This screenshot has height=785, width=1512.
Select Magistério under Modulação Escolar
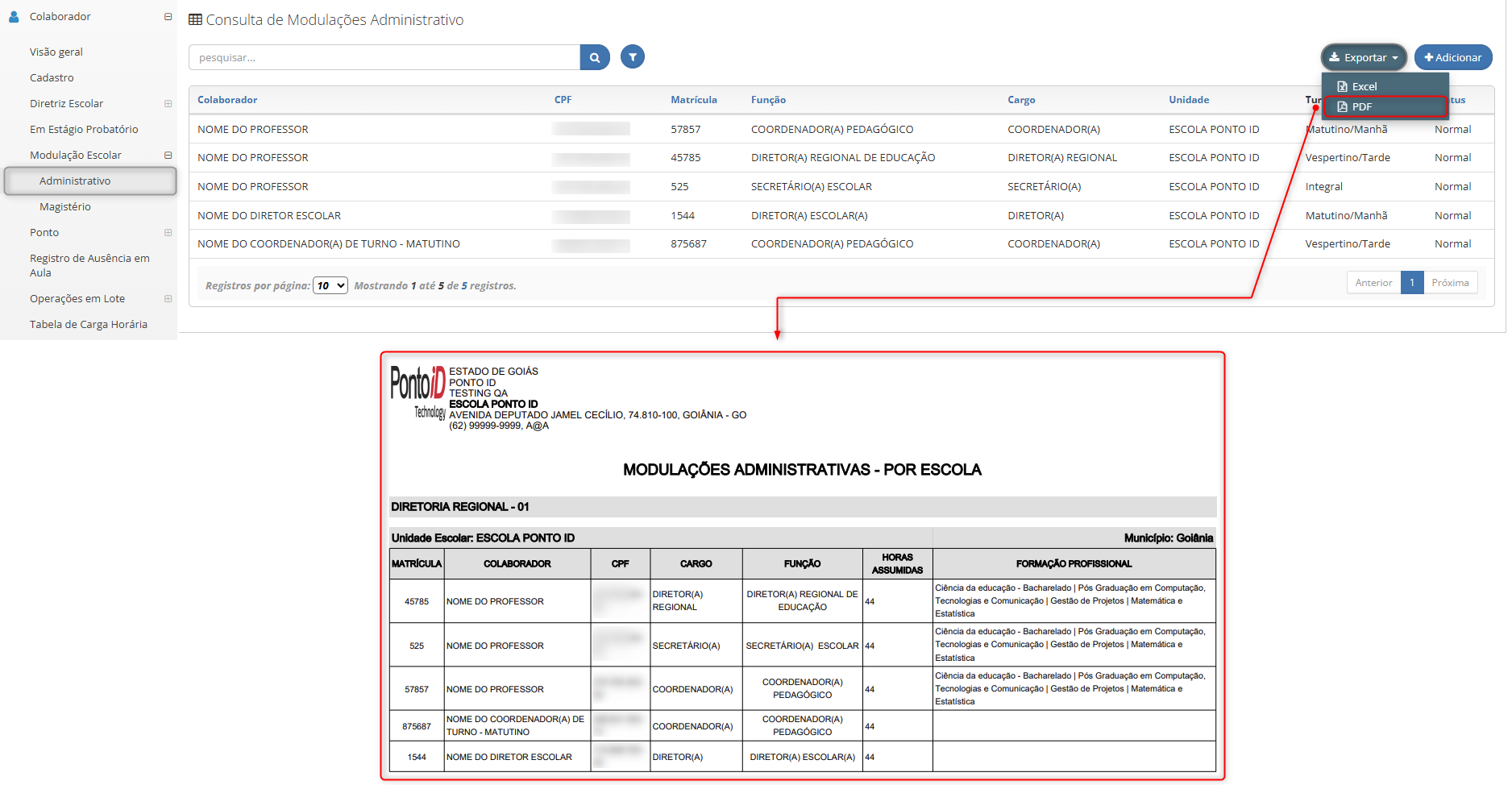coord(65,206)
